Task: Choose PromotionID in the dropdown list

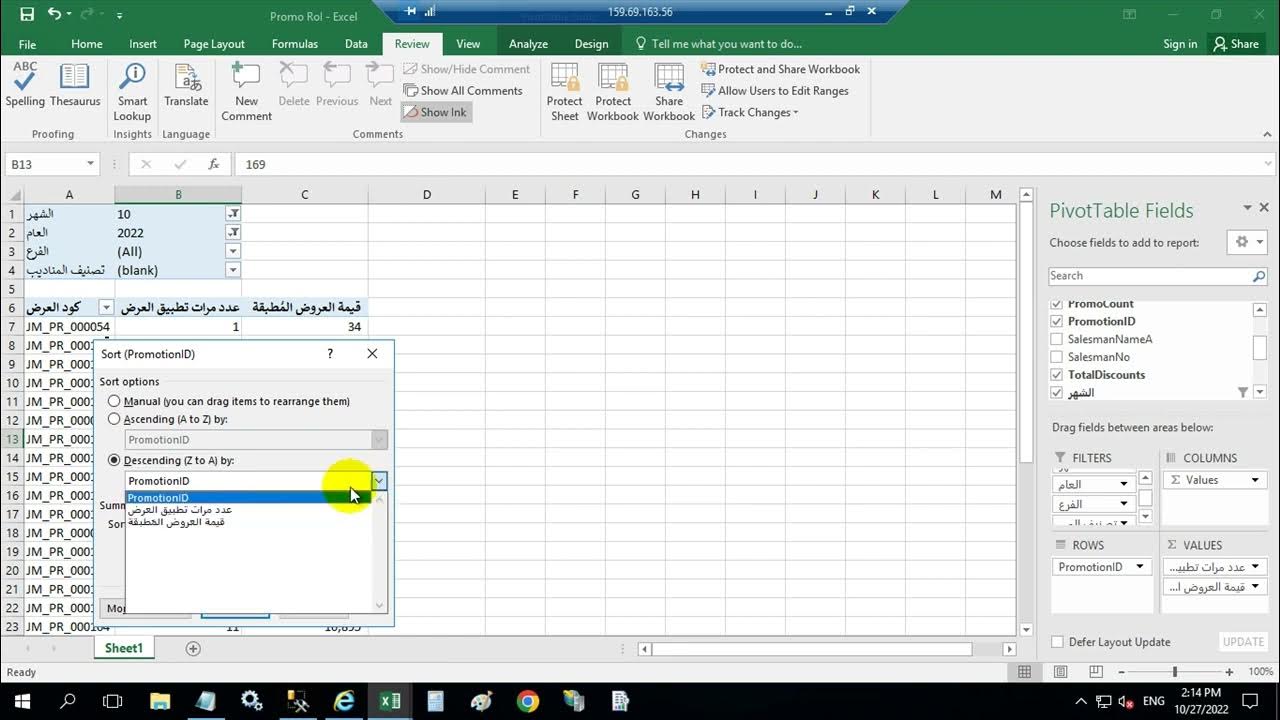Action: pyautogui.click(x=248, y=497)
